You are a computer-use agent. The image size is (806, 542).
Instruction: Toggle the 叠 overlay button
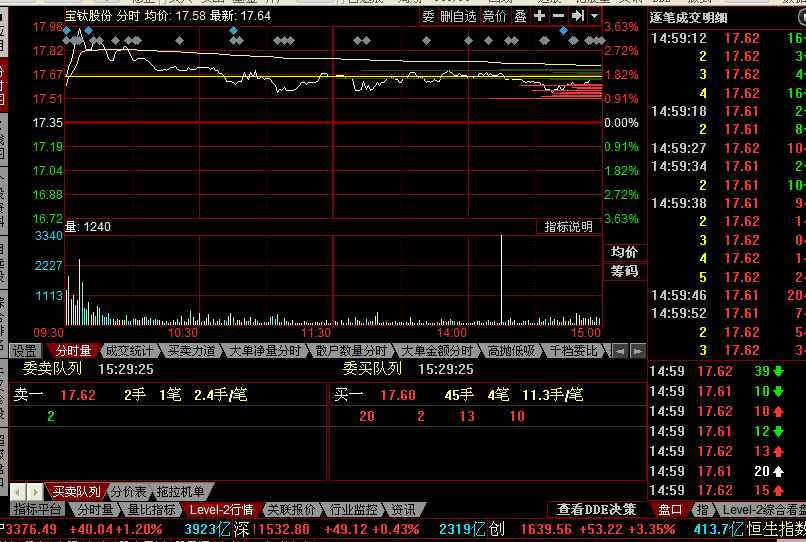click(520, 16)
